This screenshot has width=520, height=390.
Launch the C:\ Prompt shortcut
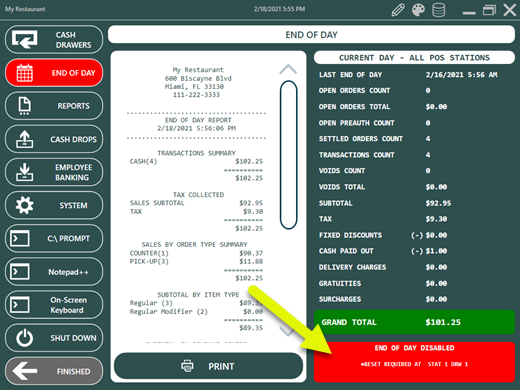click(x=54, y=238)
